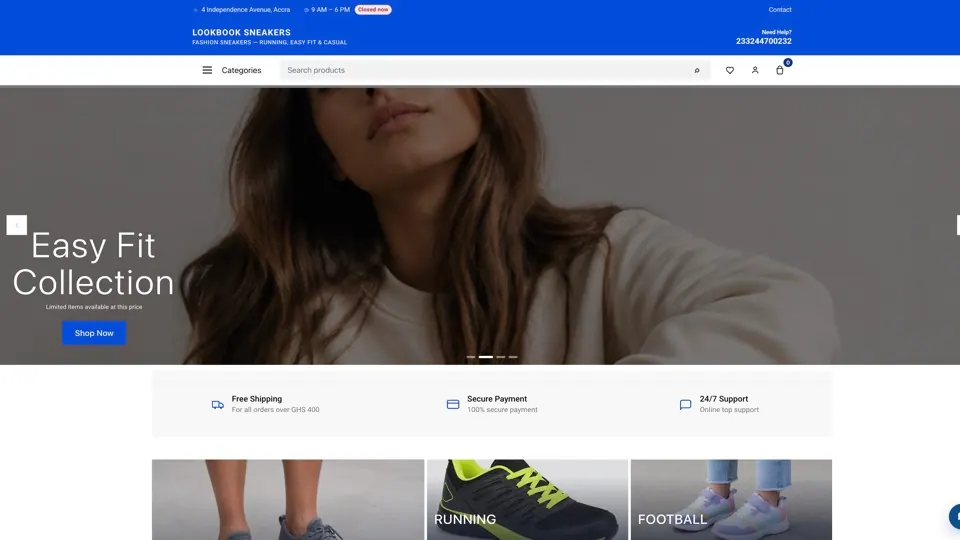Click the search magnifier icon
The width and height of the screenshot is (960, 540).
coord(697,70)
